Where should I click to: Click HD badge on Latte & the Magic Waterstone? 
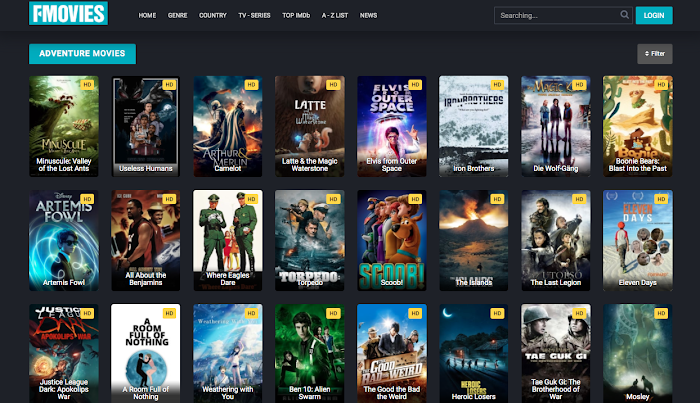tap(333, 85)
